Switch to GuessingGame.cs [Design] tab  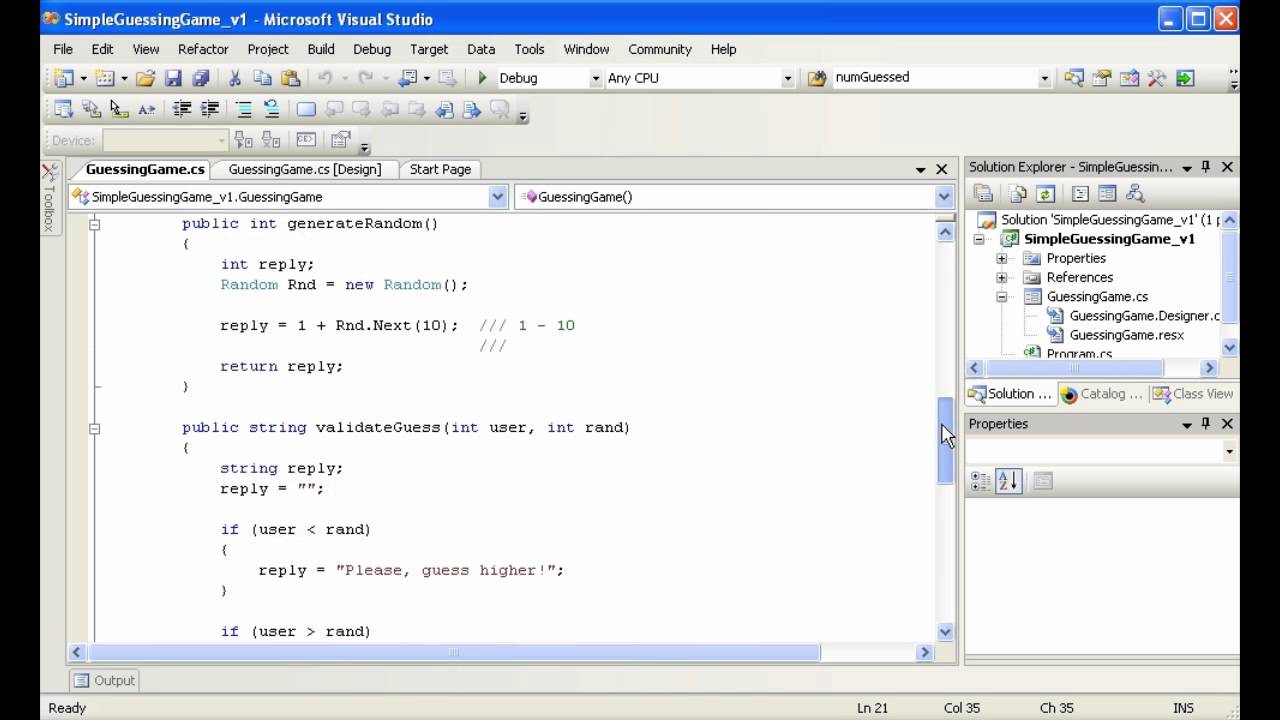[305, 169]
